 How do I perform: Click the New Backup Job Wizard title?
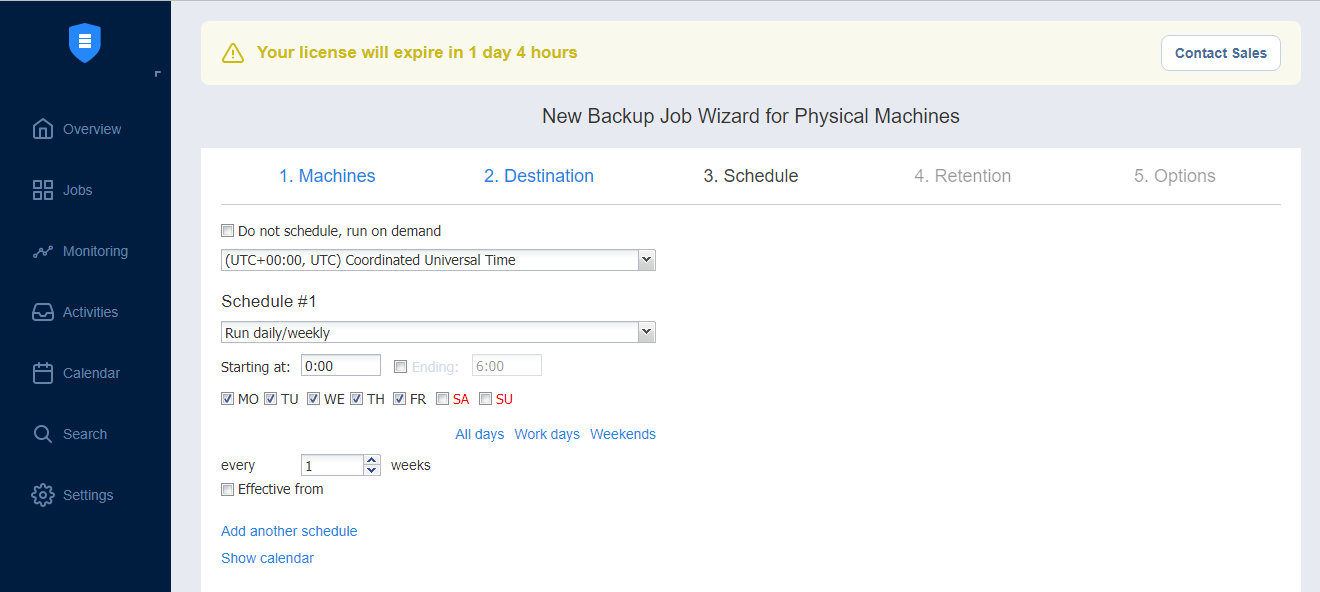(x=751, y=116)
